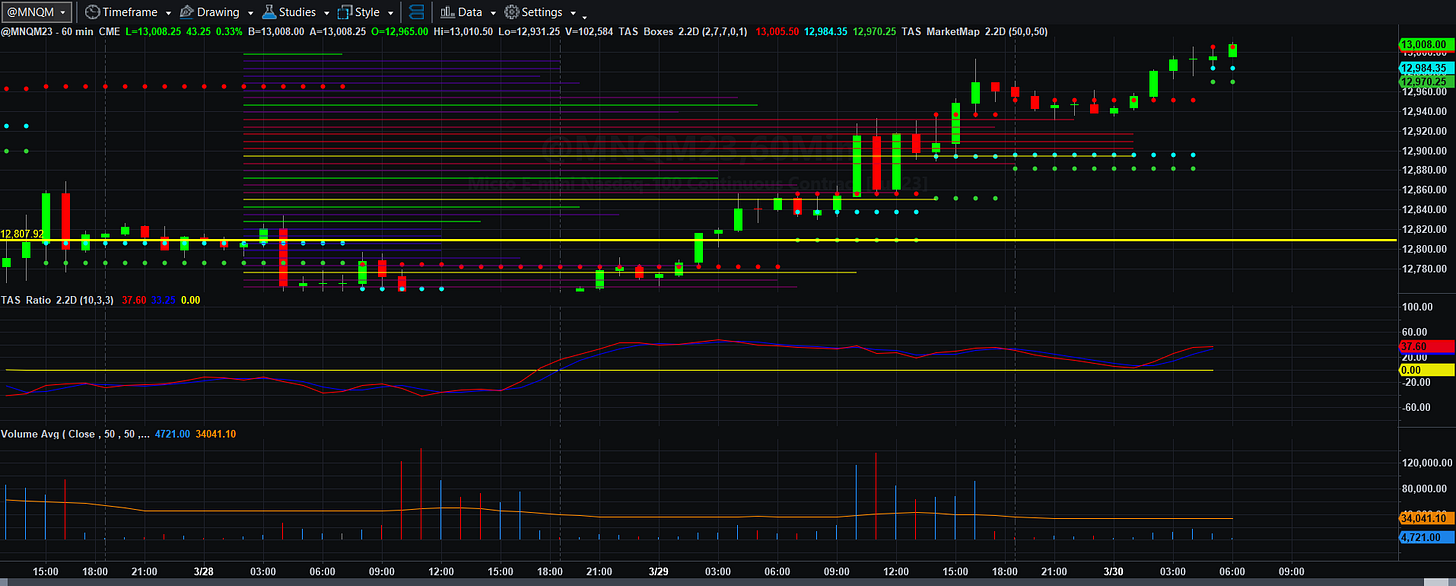Screen dimensions: 1456x586
Task: Click the yellow 12,807.92 price line label
Action: click(x=23, y=234)
